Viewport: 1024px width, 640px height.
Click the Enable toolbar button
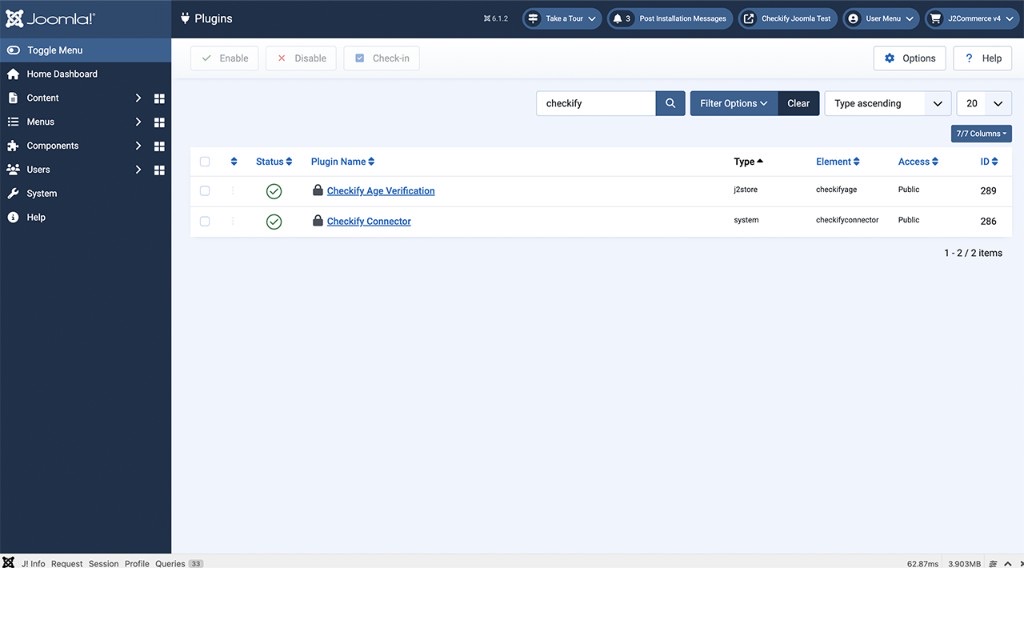click(x=224, y=58)
